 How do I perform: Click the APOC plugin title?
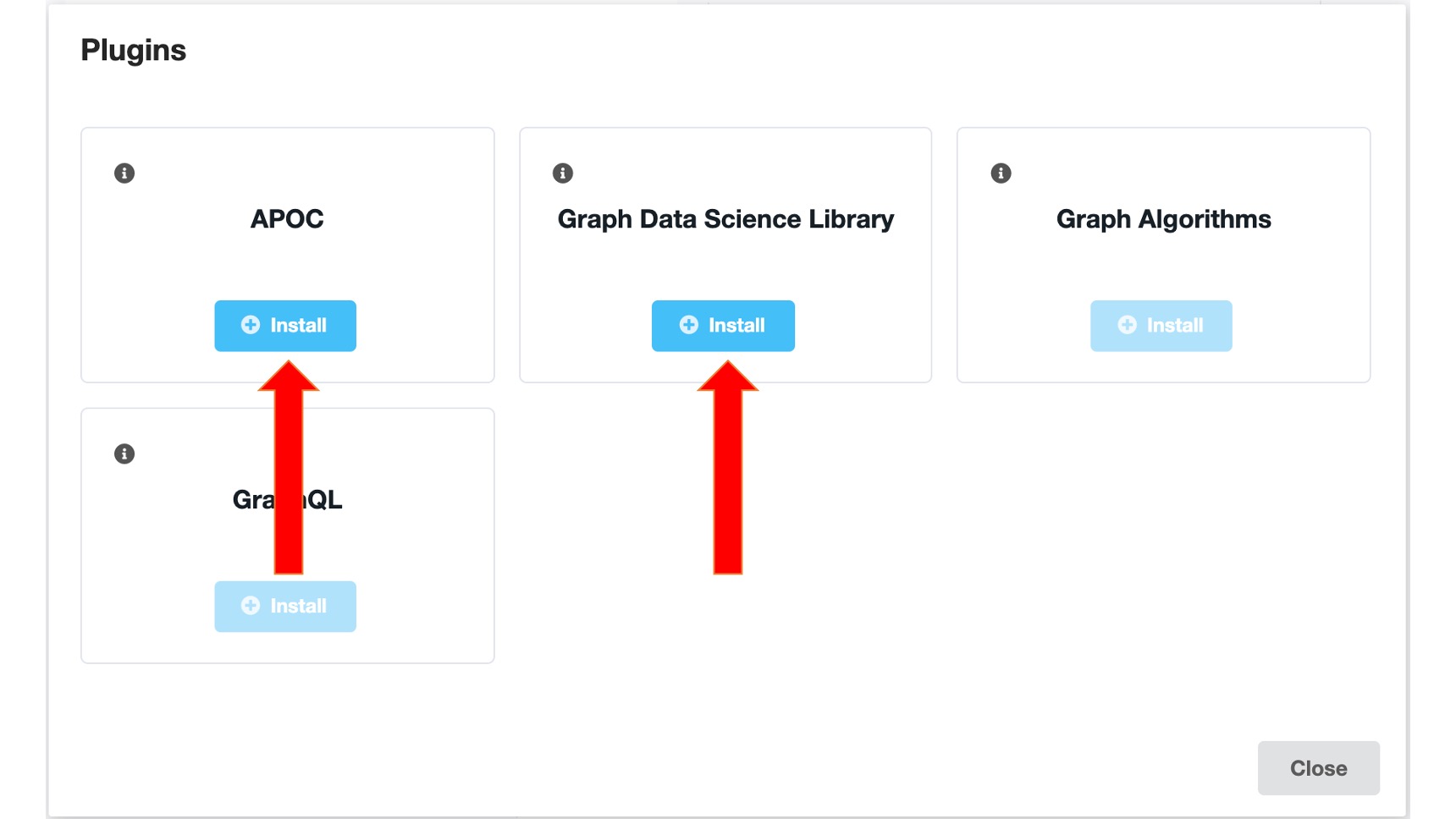pyautogui.click(x=287, y=219)
